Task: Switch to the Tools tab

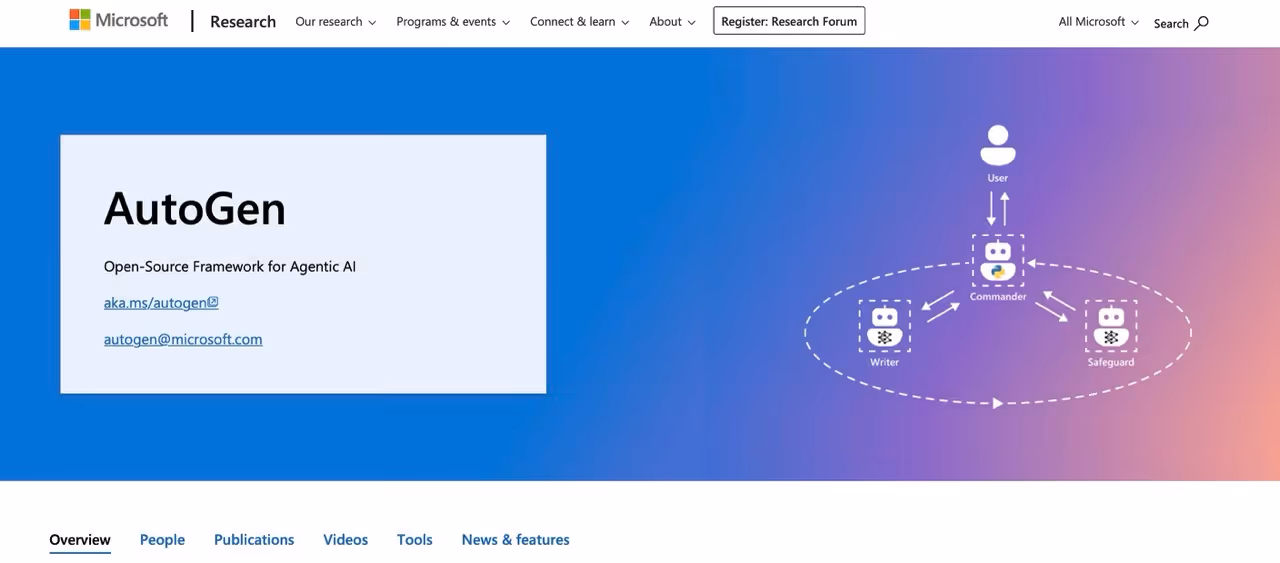Action: click(x=415, y=540)
